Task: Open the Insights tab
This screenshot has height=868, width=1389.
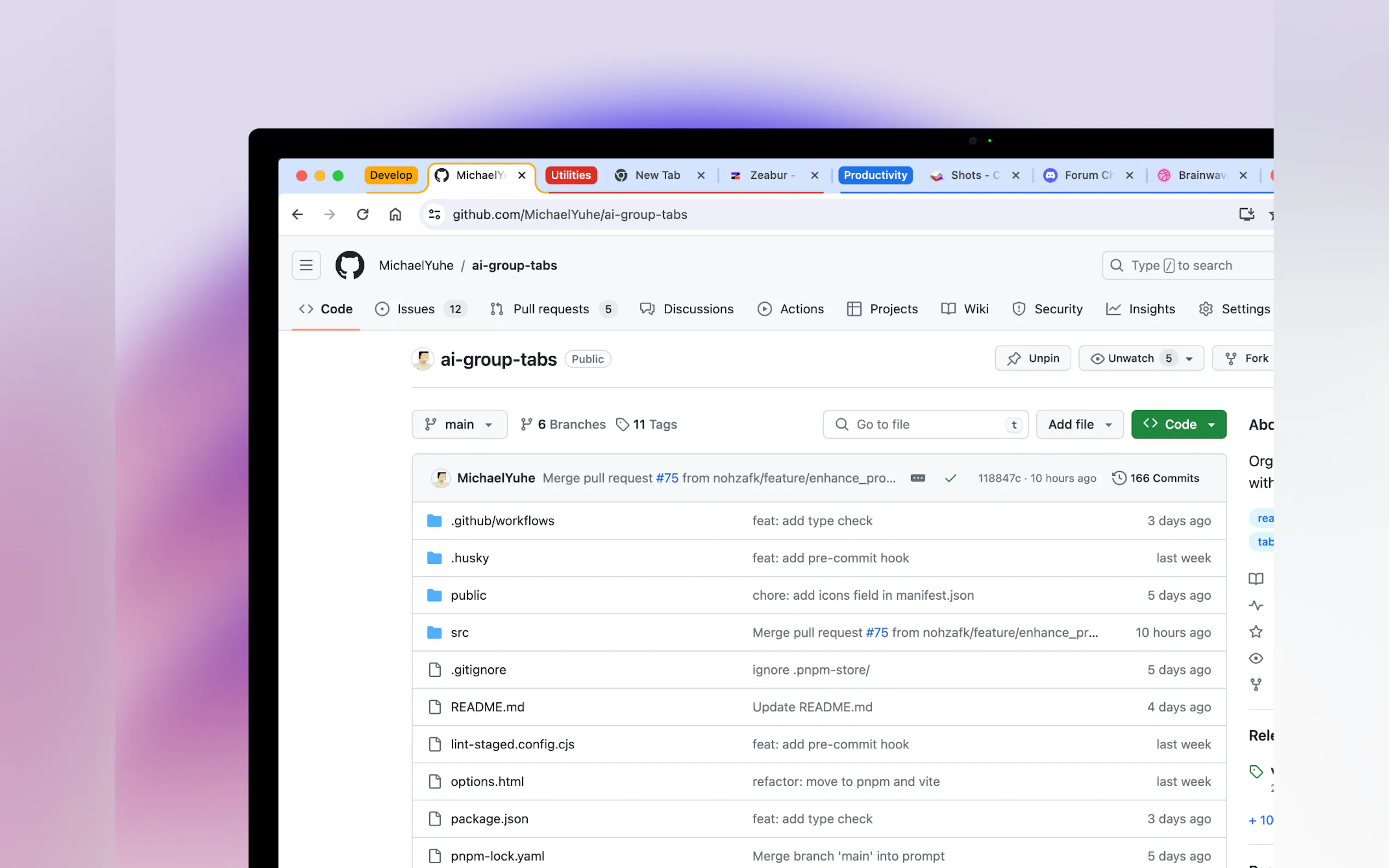Action: point(1141,309)
